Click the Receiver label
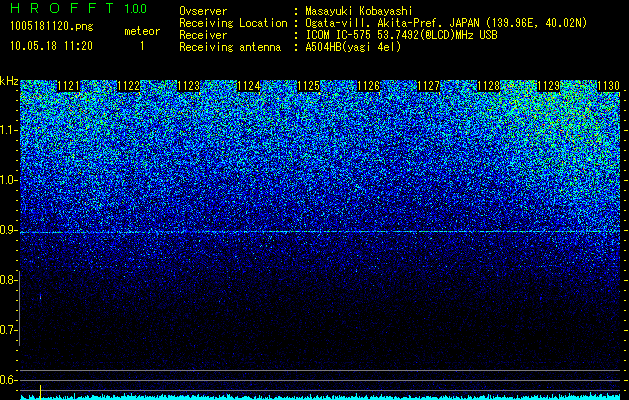Screen dimensions: 629x400 click(x=203, y=35)
